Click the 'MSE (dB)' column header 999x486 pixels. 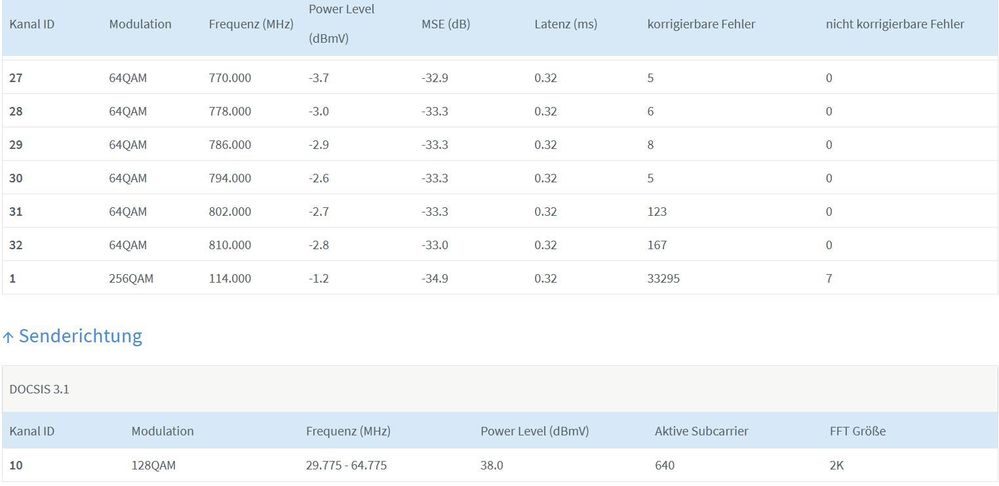[445, 25]
